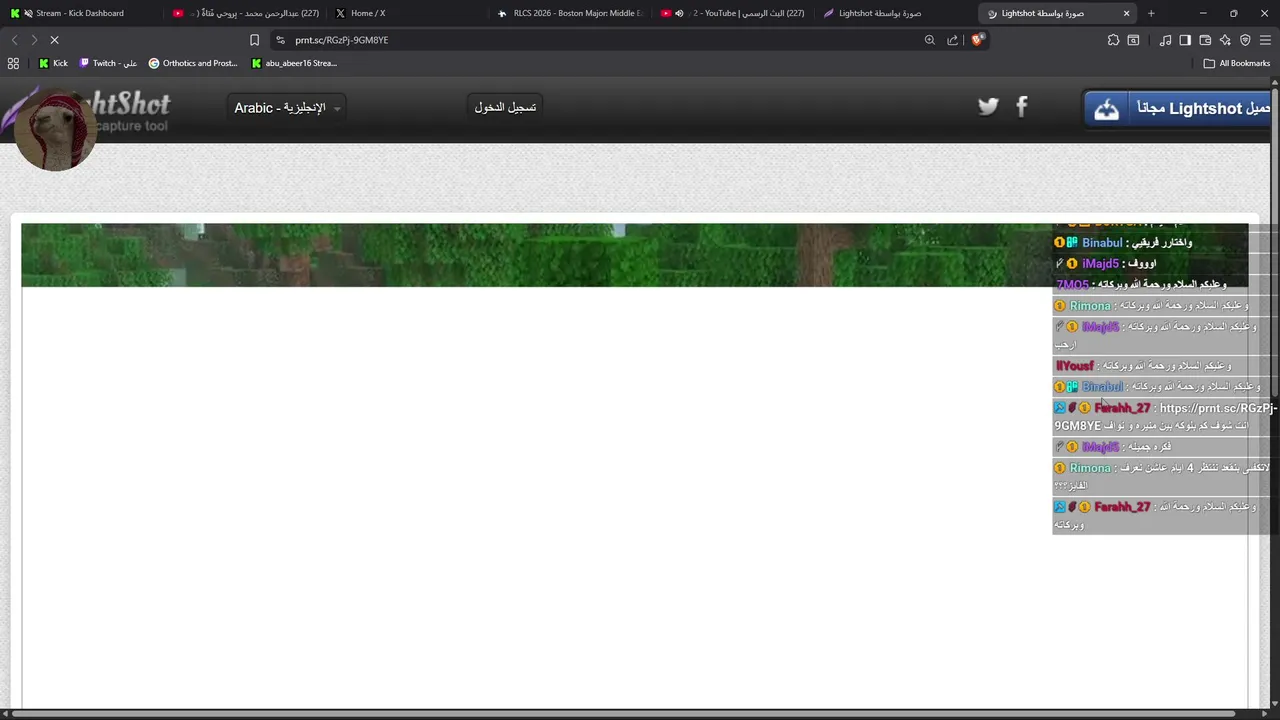The width and height of the screenshot is (1280, 720).
Task: Open Lightshot Twitter page
Action: [x=988, y=106]
